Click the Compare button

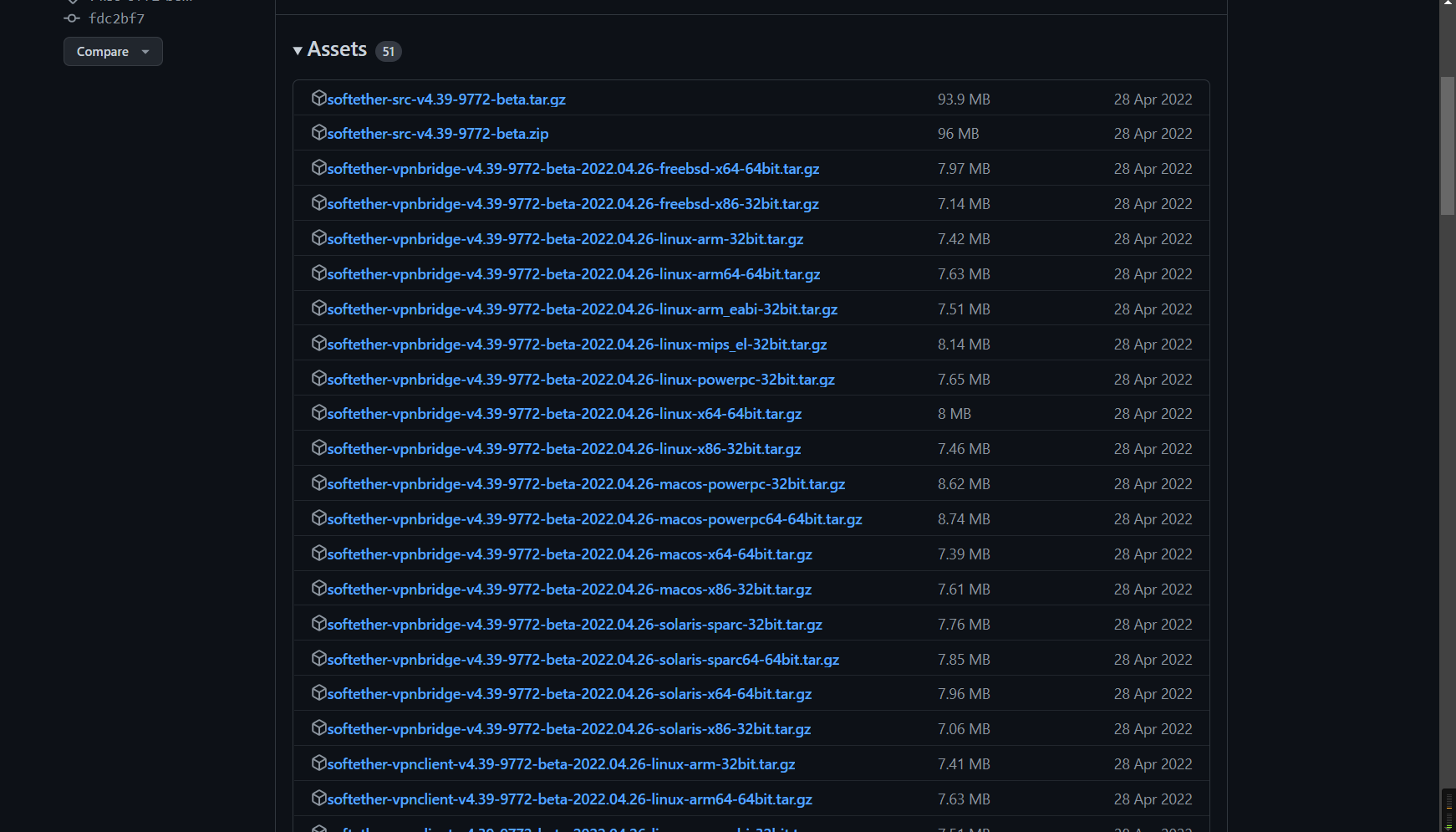tap(101, 51)
